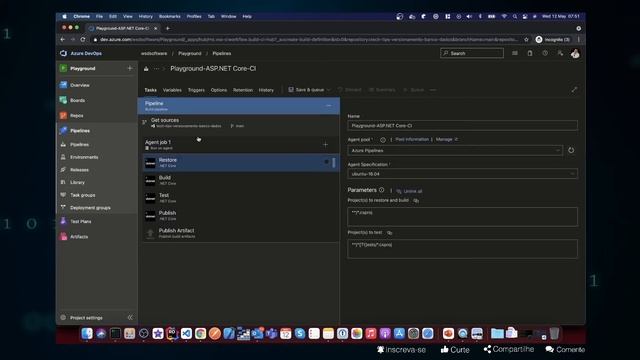The width and height of the screenshot is (640, 360).
Task: Select Releases under Pipelines
Action: [79, 170]
